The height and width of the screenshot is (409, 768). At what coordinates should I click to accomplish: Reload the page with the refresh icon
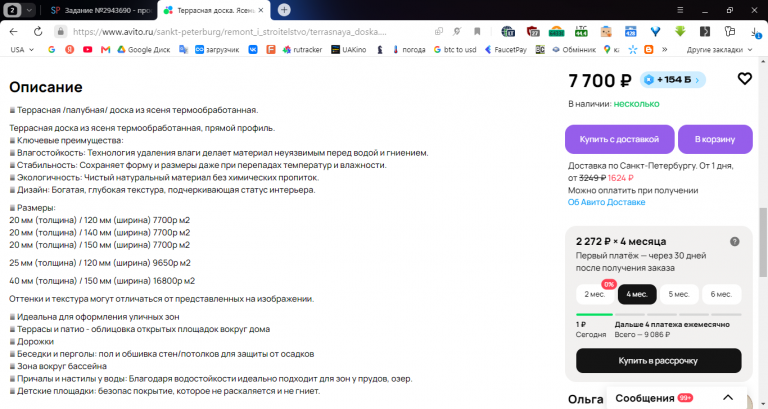38,32
